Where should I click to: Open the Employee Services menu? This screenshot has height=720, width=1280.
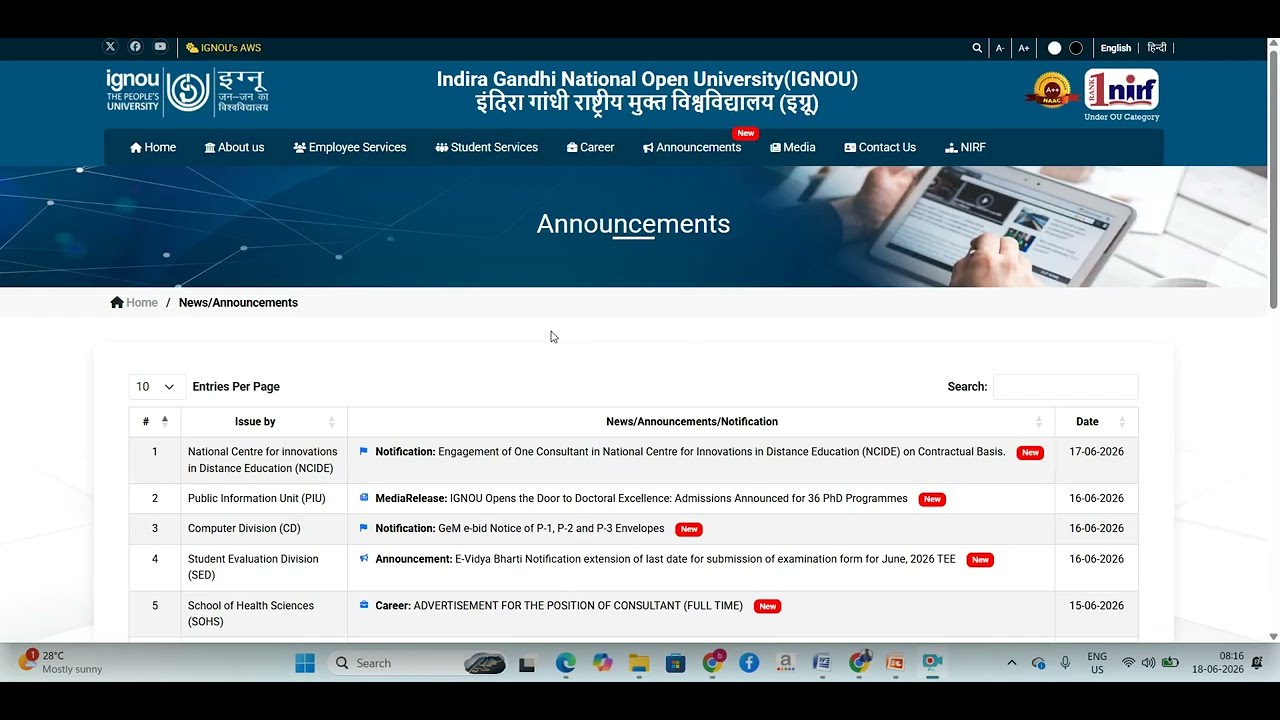(350, 147)
